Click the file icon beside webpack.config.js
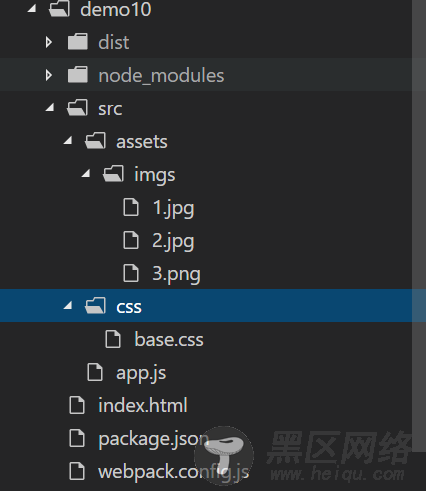The image size is (426, 491). tap(77, 471)
